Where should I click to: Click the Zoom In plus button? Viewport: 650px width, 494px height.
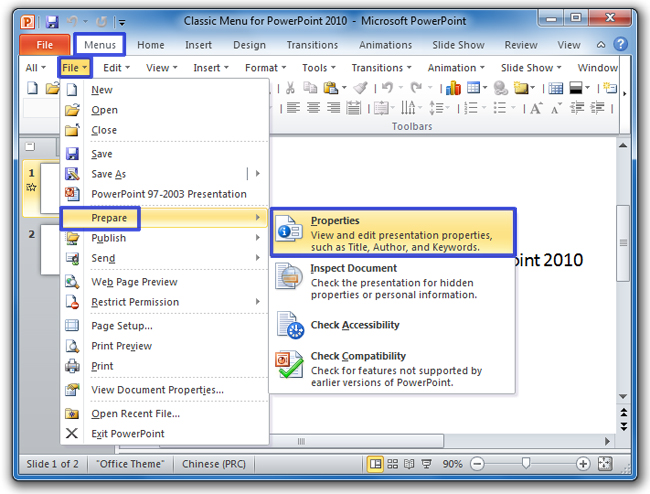(582, 464)
